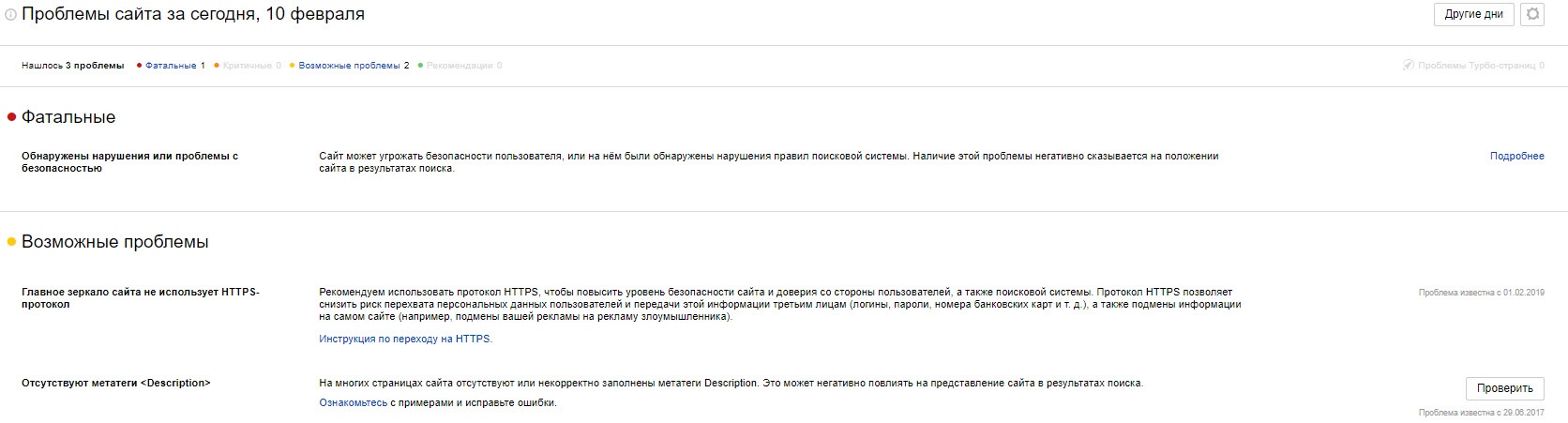Screen dimensions: 1568x423
Task: Filter by Фатальные 1 in summary bar
Action: point(174,66)
